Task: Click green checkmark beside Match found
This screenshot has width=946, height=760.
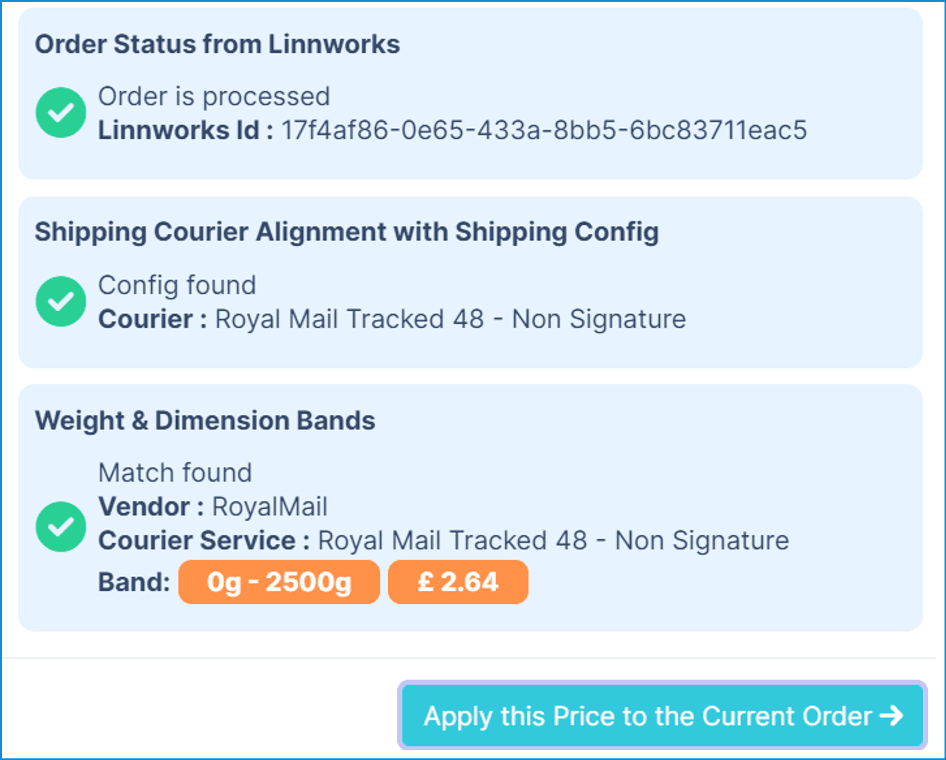Action: click(x=61, y=527)
